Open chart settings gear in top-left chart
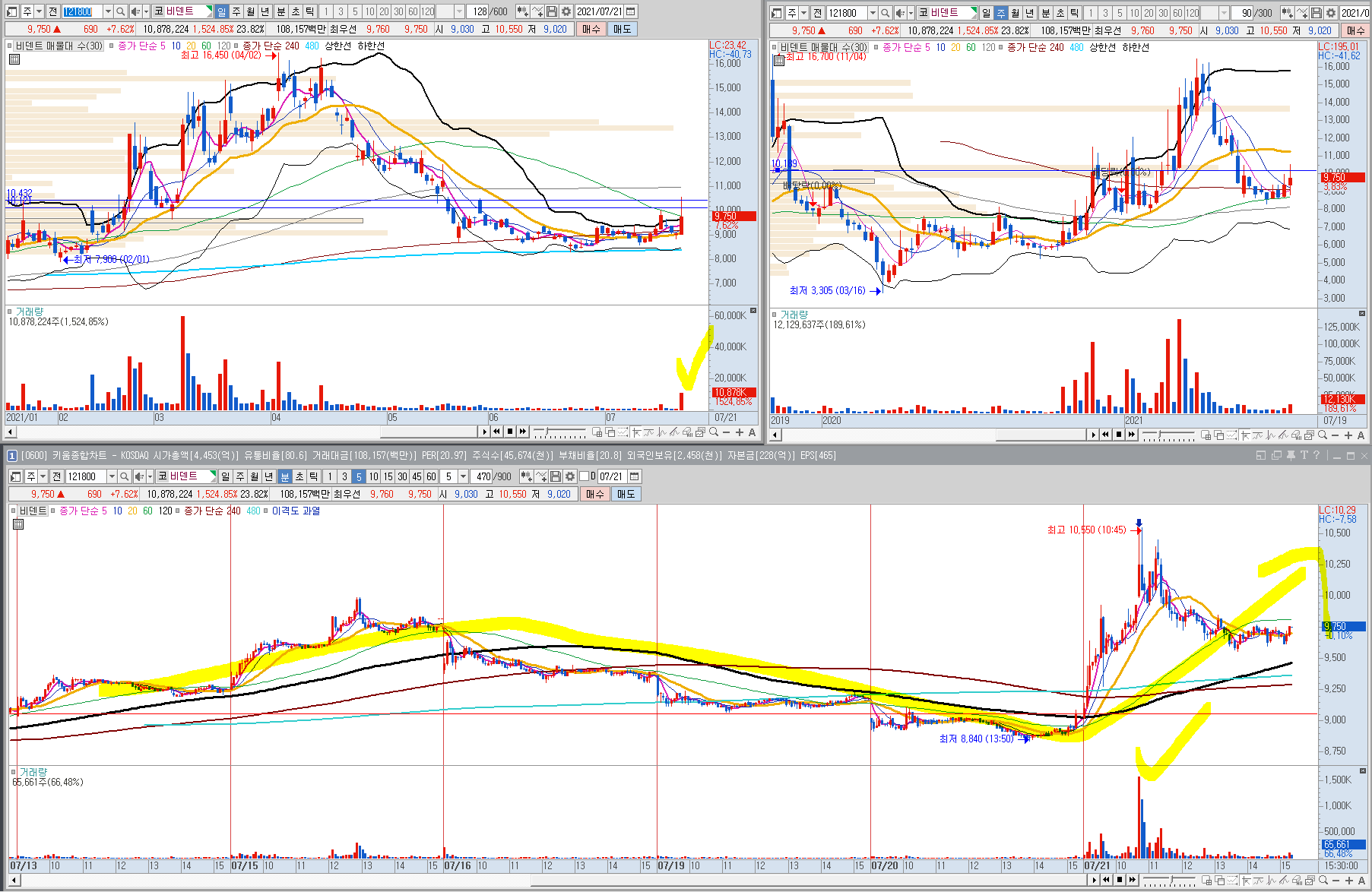 566,11
